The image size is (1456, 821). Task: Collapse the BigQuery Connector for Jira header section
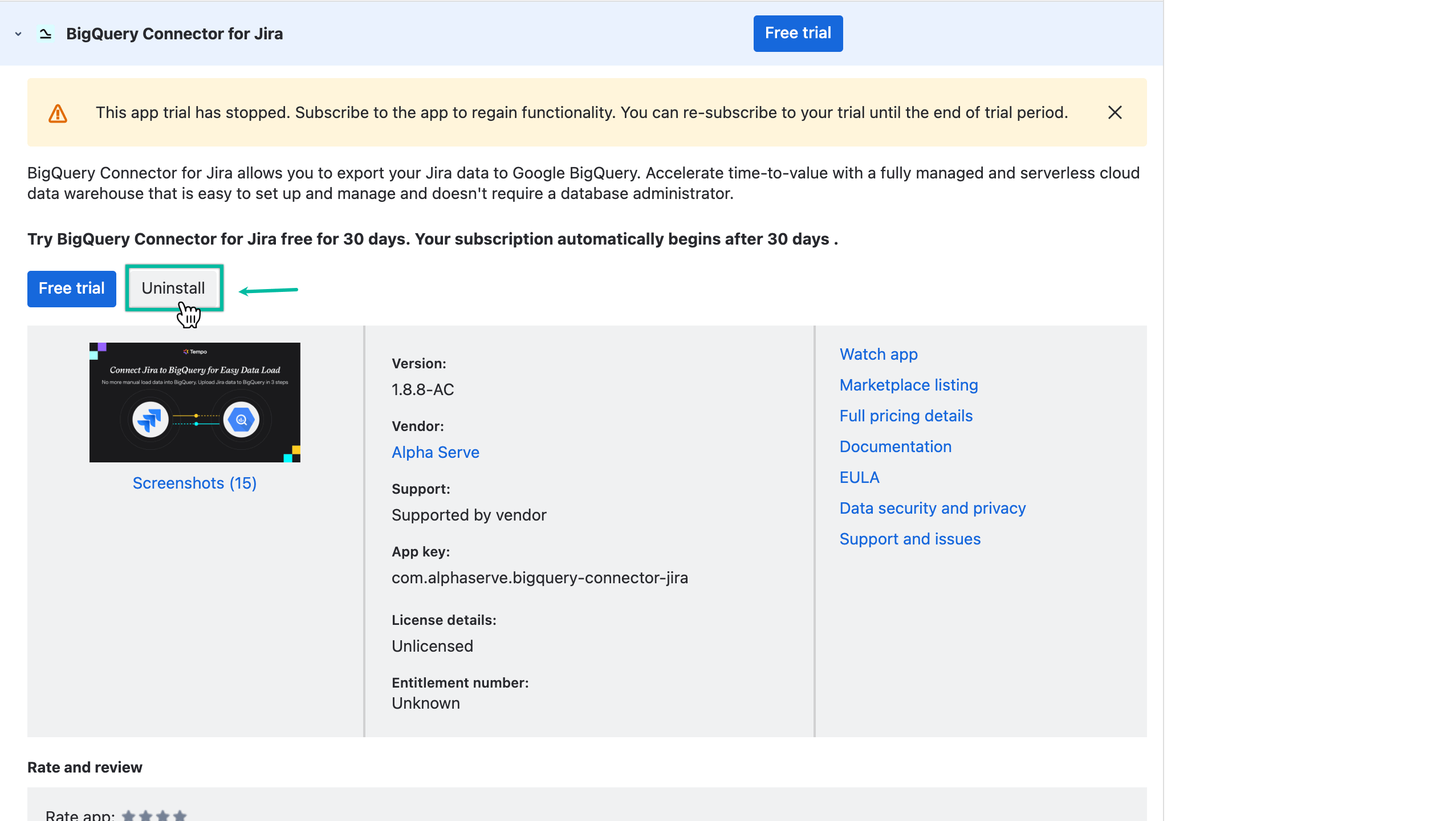point(17,34)
